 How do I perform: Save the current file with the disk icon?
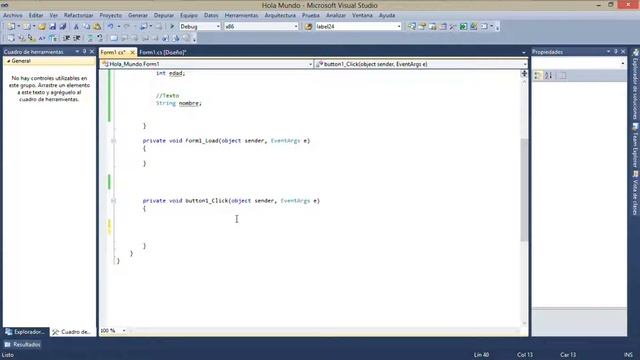coord(52,27)
